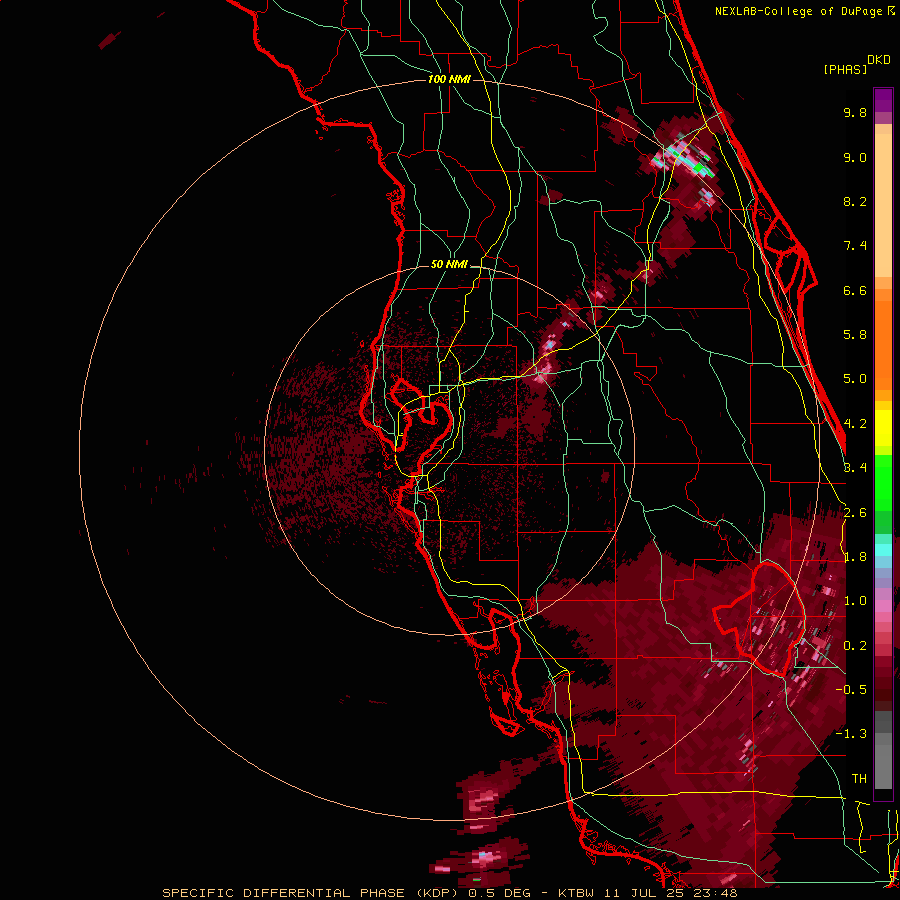900x900 pixels.
Task: Click the TH threshold label on legend
Action: point(859,779)
